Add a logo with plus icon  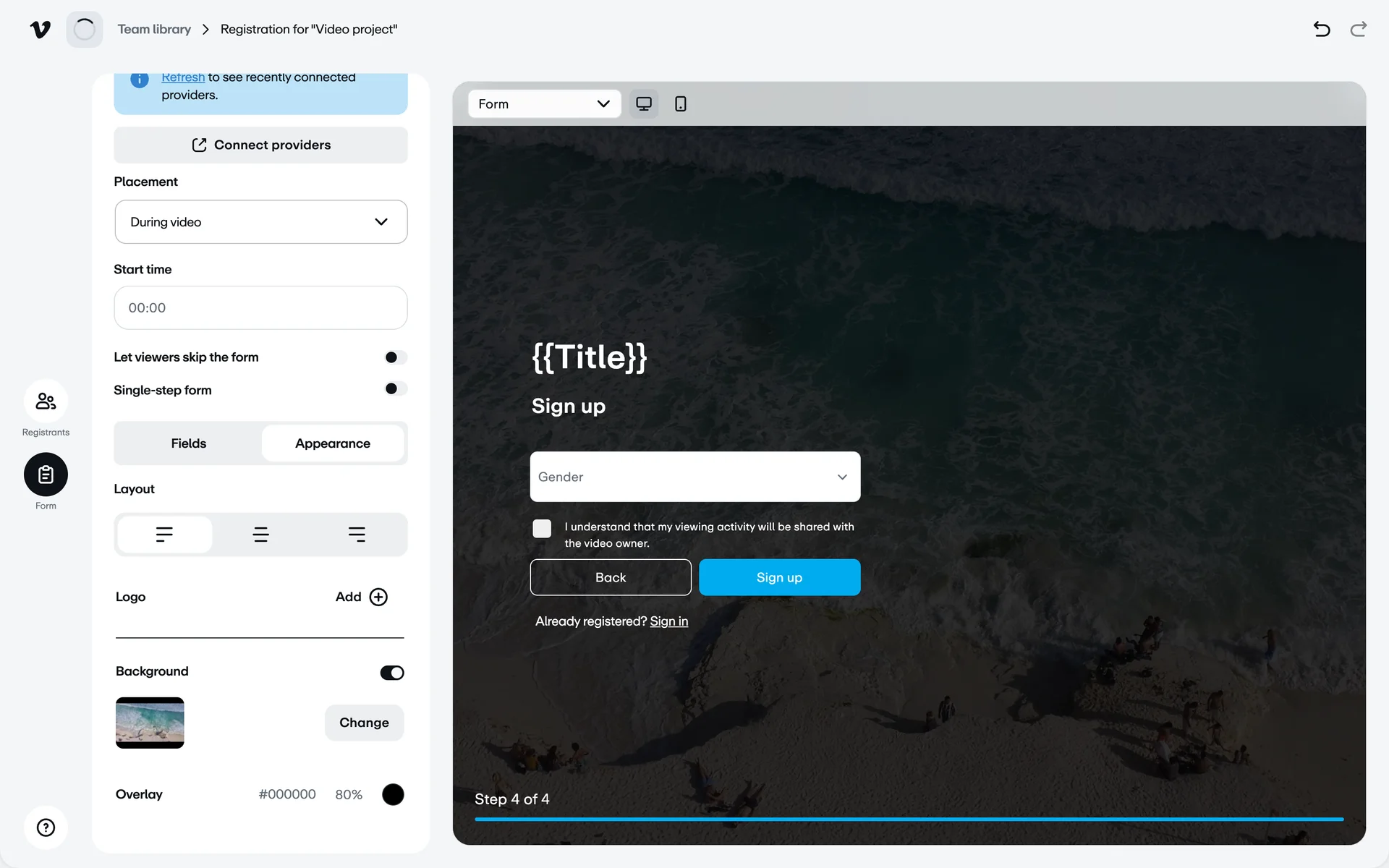(378, 597)
